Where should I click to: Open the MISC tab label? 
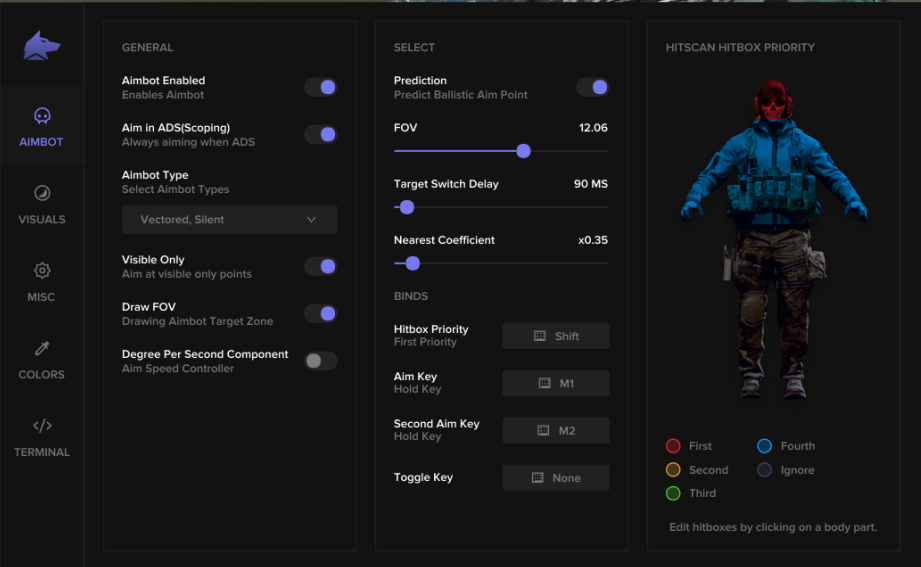tap(41, 297)
